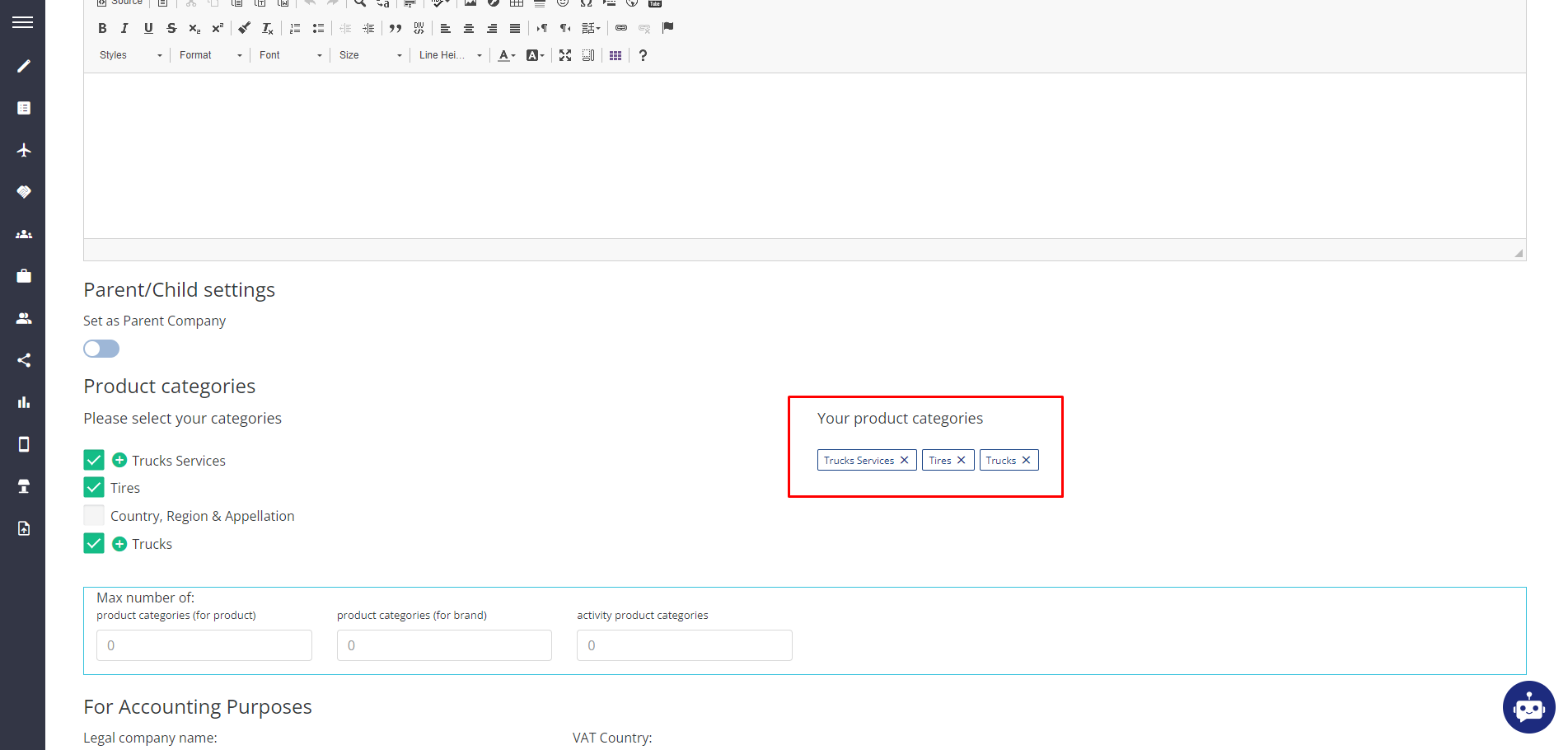
Task: Click the activity product categories field
Action: click(x=684, y=645)
